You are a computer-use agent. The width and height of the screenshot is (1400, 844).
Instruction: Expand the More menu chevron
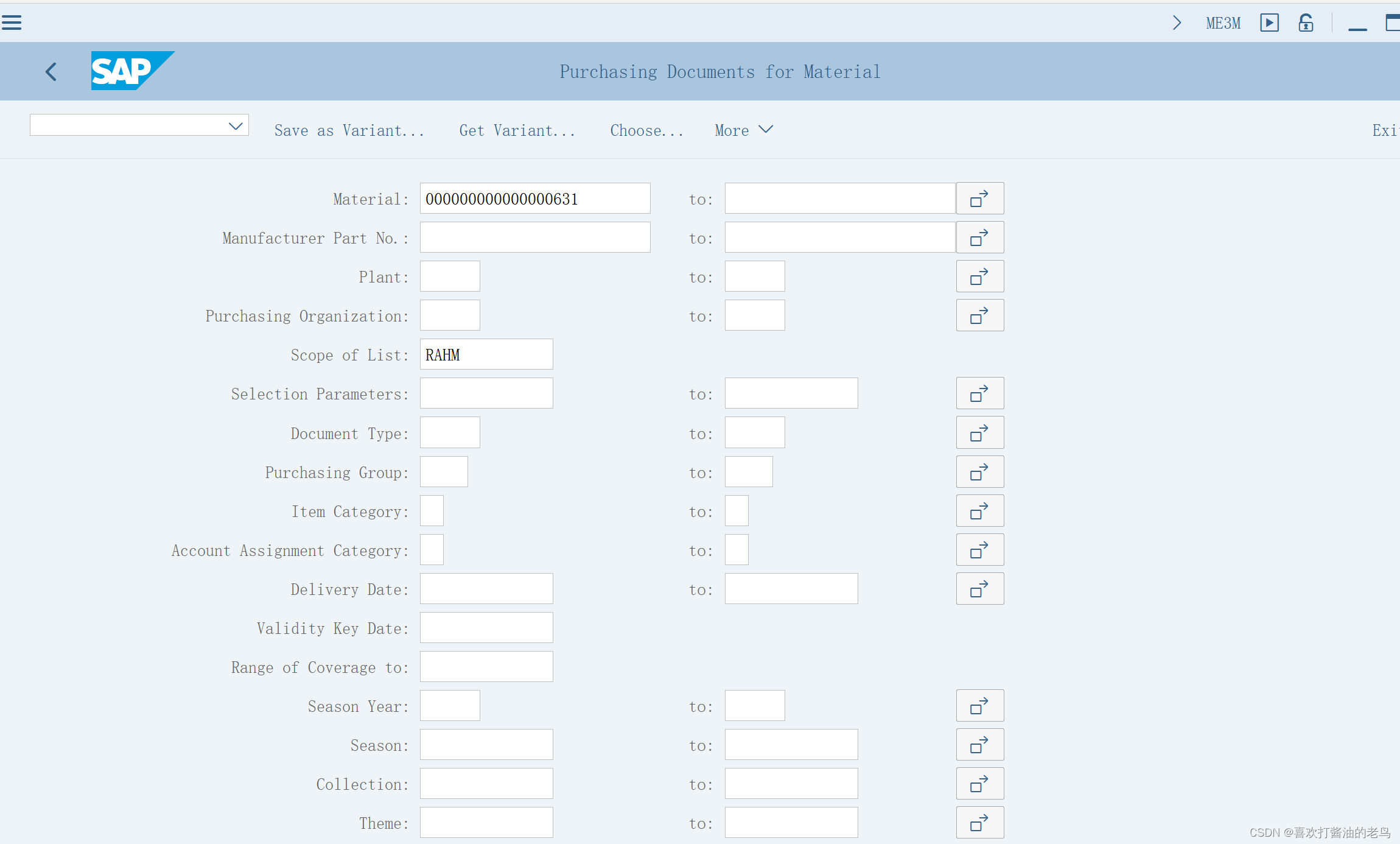pos(766,129)
